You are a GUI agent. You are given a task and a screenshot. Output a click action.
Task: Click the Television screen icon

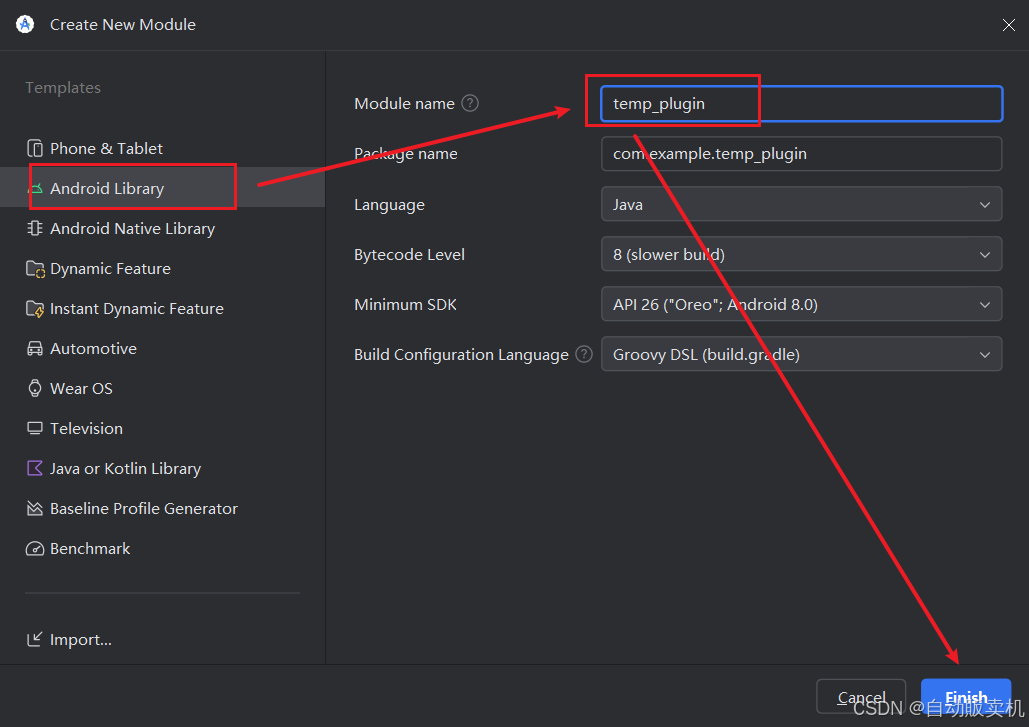point(35,428)
